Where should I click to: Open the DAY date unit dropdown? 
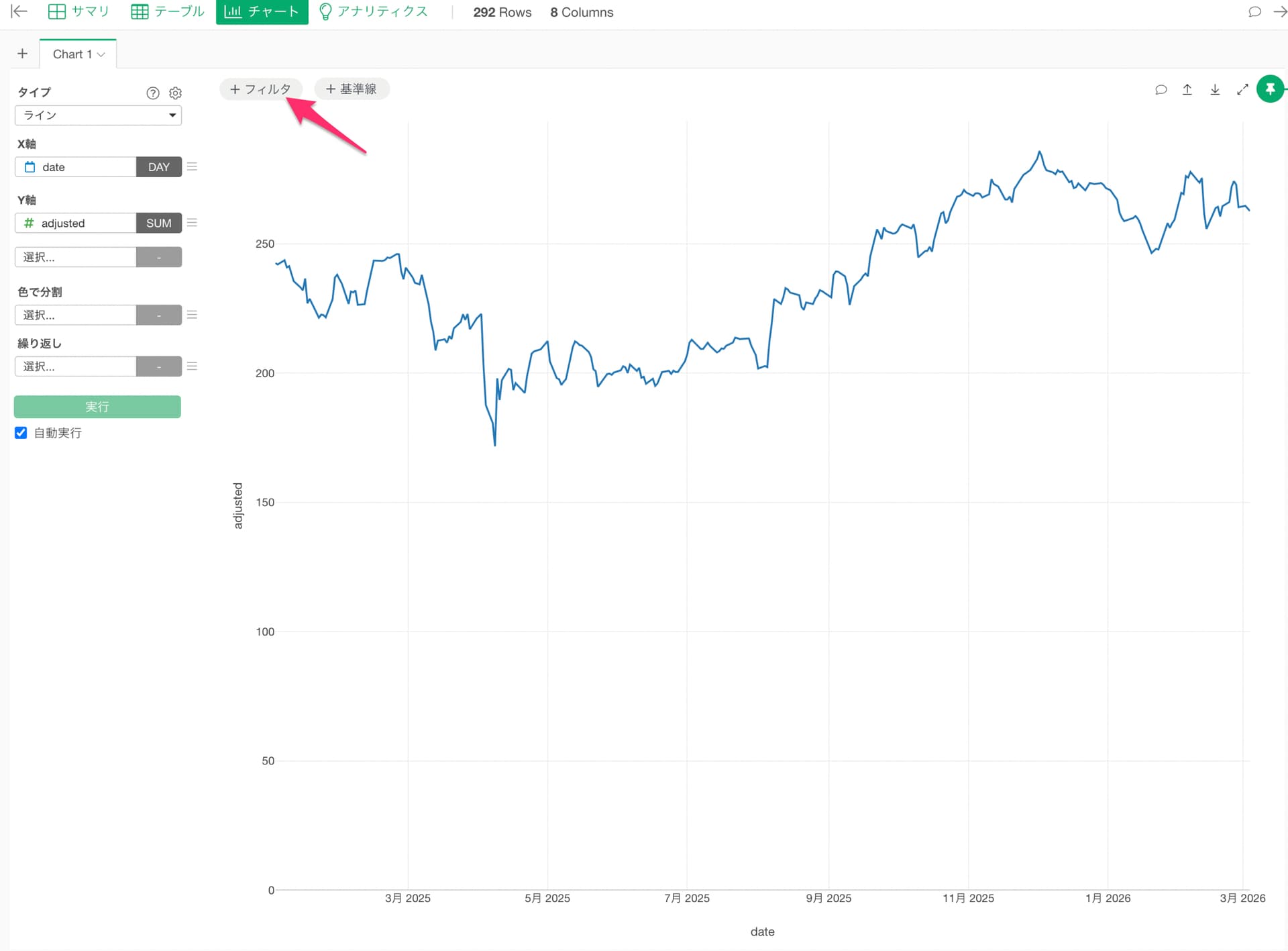pos(158,167)
